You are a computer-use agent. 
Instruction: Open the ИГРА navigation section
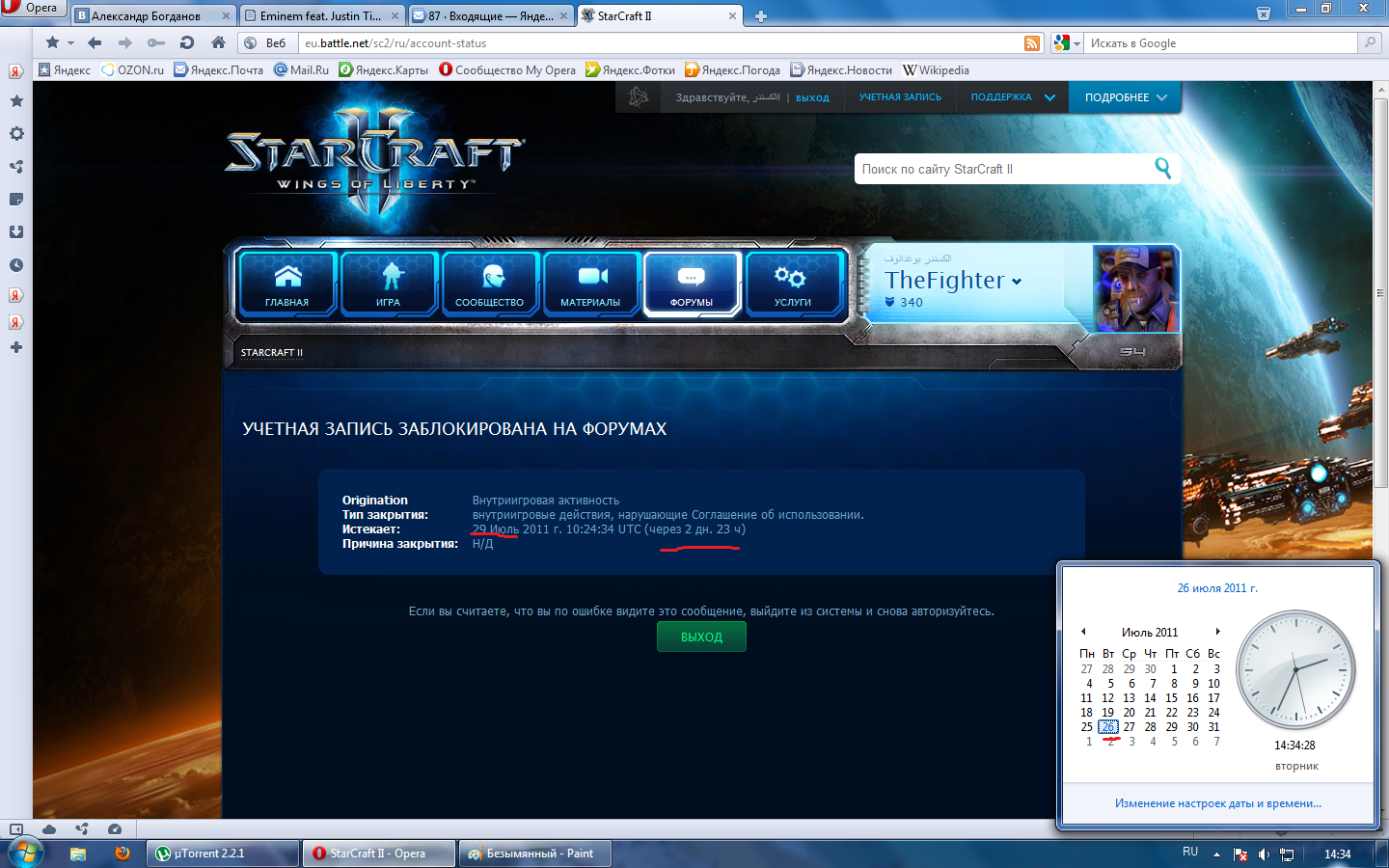pos(389,284)
